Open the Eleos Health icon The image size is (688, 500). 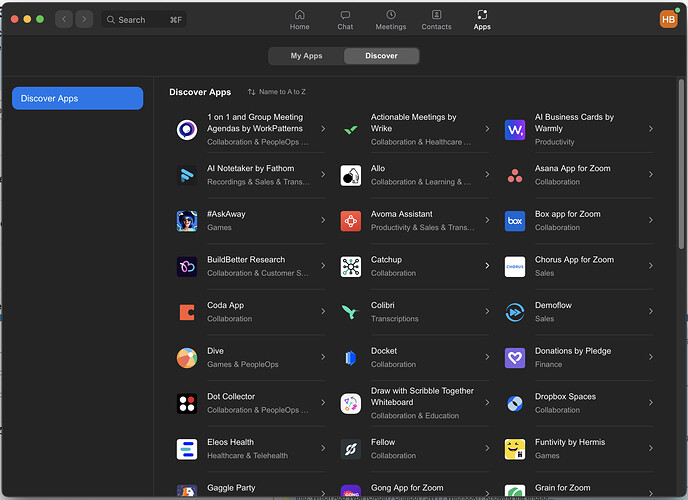(x=187, y=449)
